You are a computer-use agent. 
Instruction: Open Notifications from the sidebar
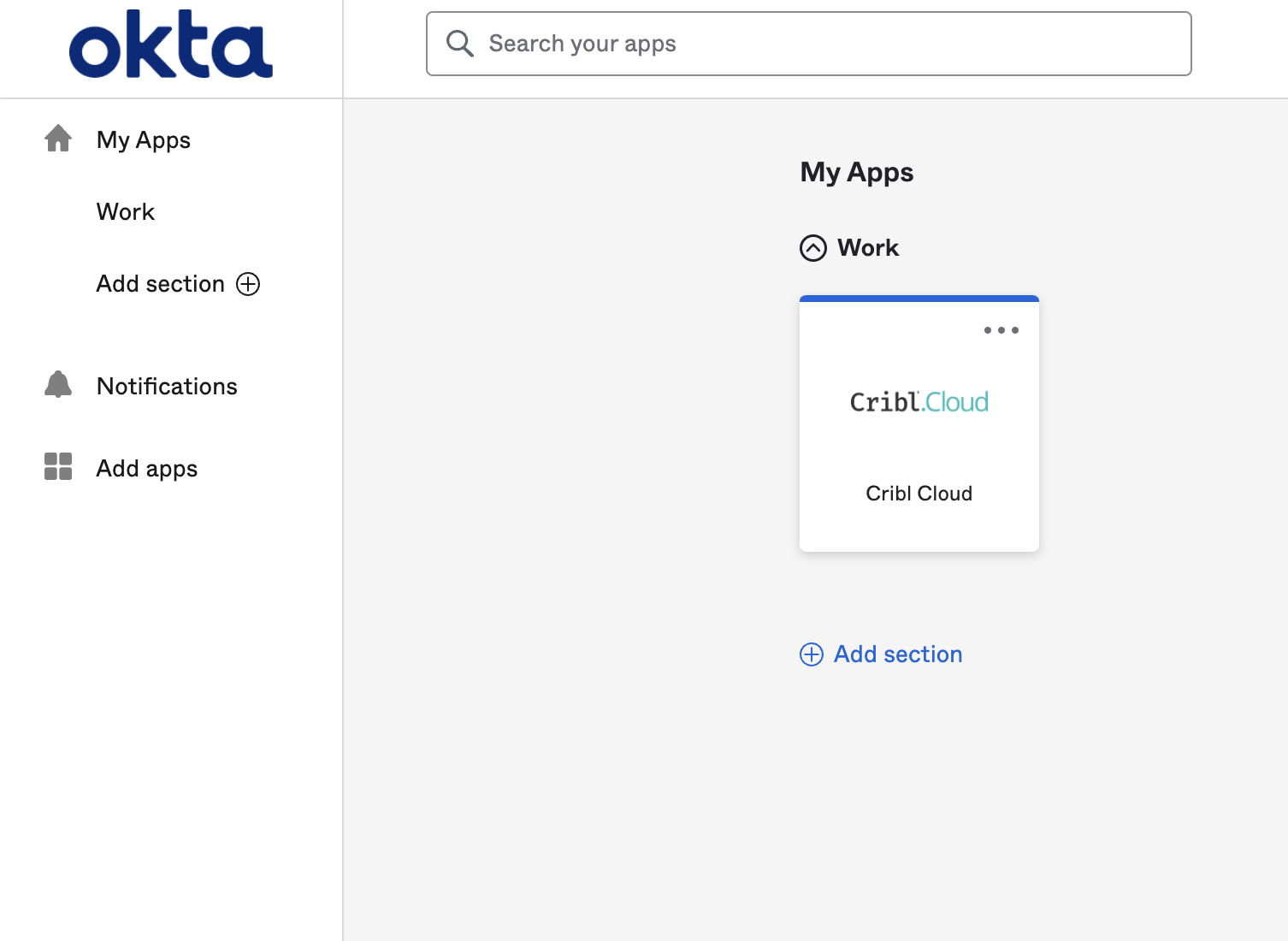[x=167, y=386]
